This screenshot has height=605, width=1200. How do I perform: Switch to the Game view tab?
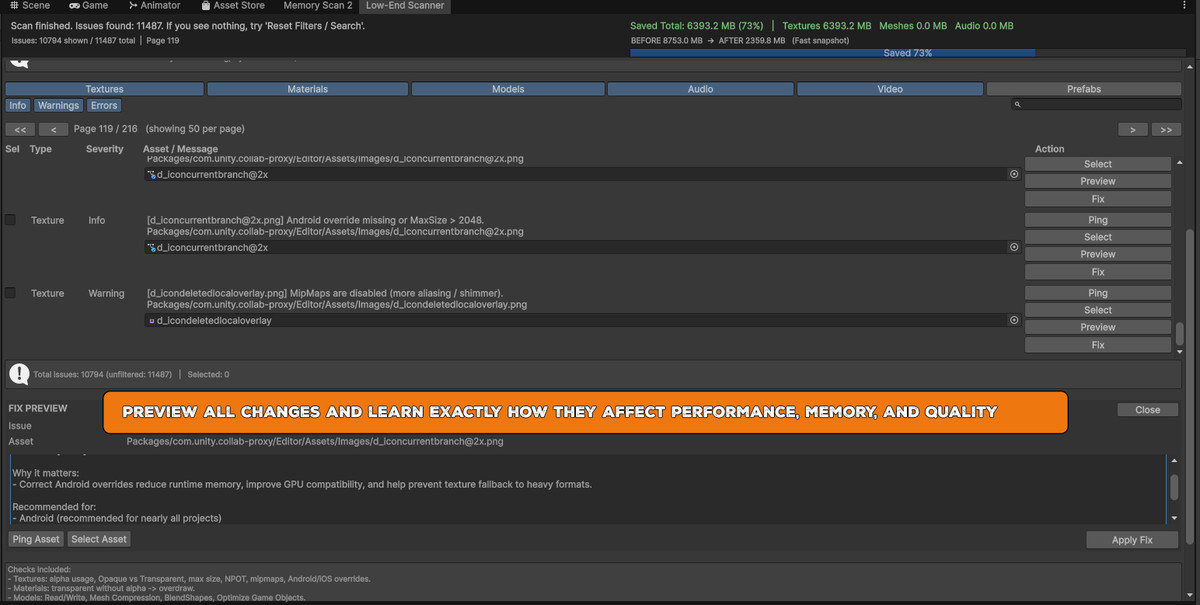coord(88,6)
